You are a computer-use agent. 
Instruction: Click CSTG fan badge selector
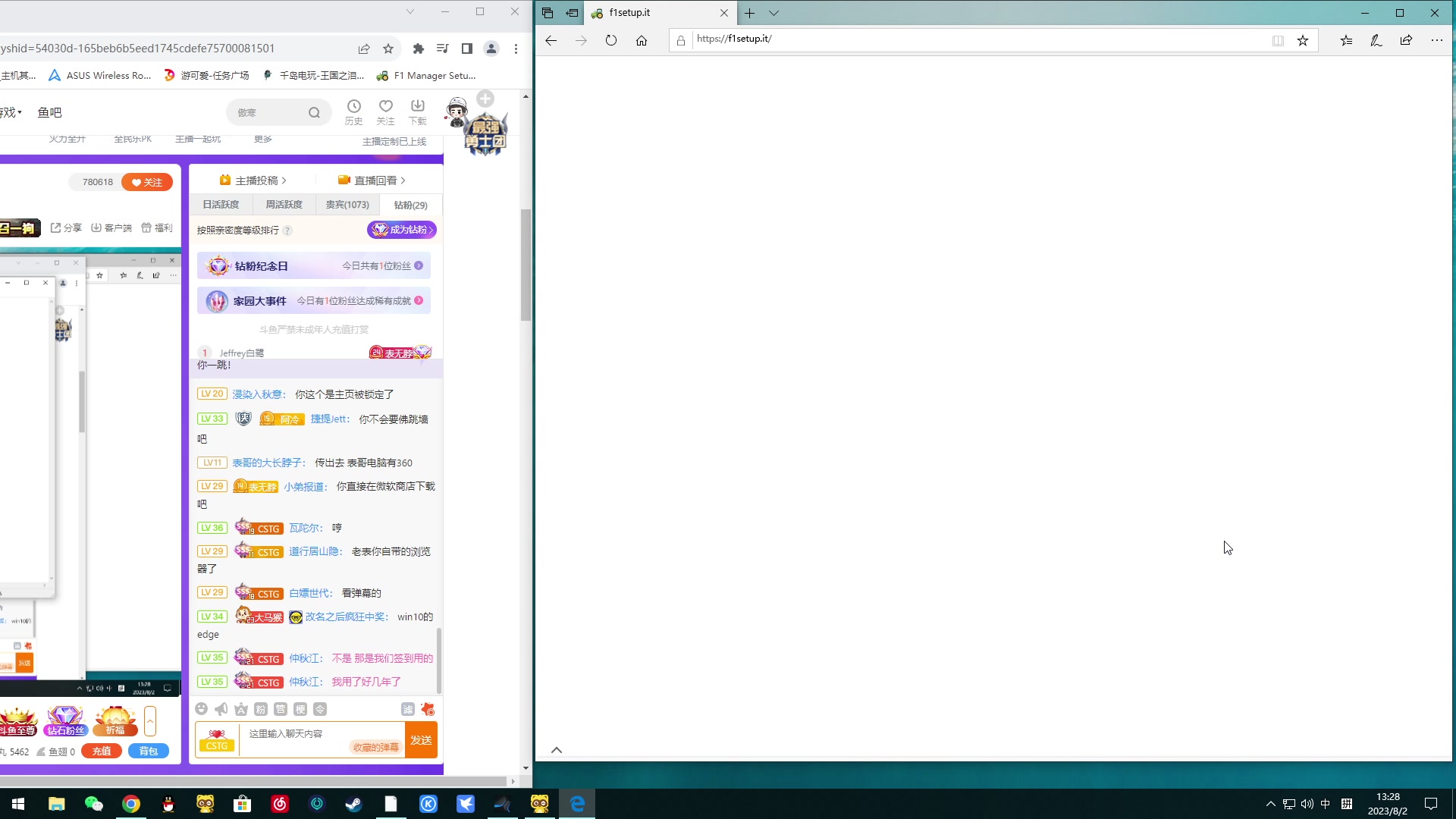click(217, 740)
